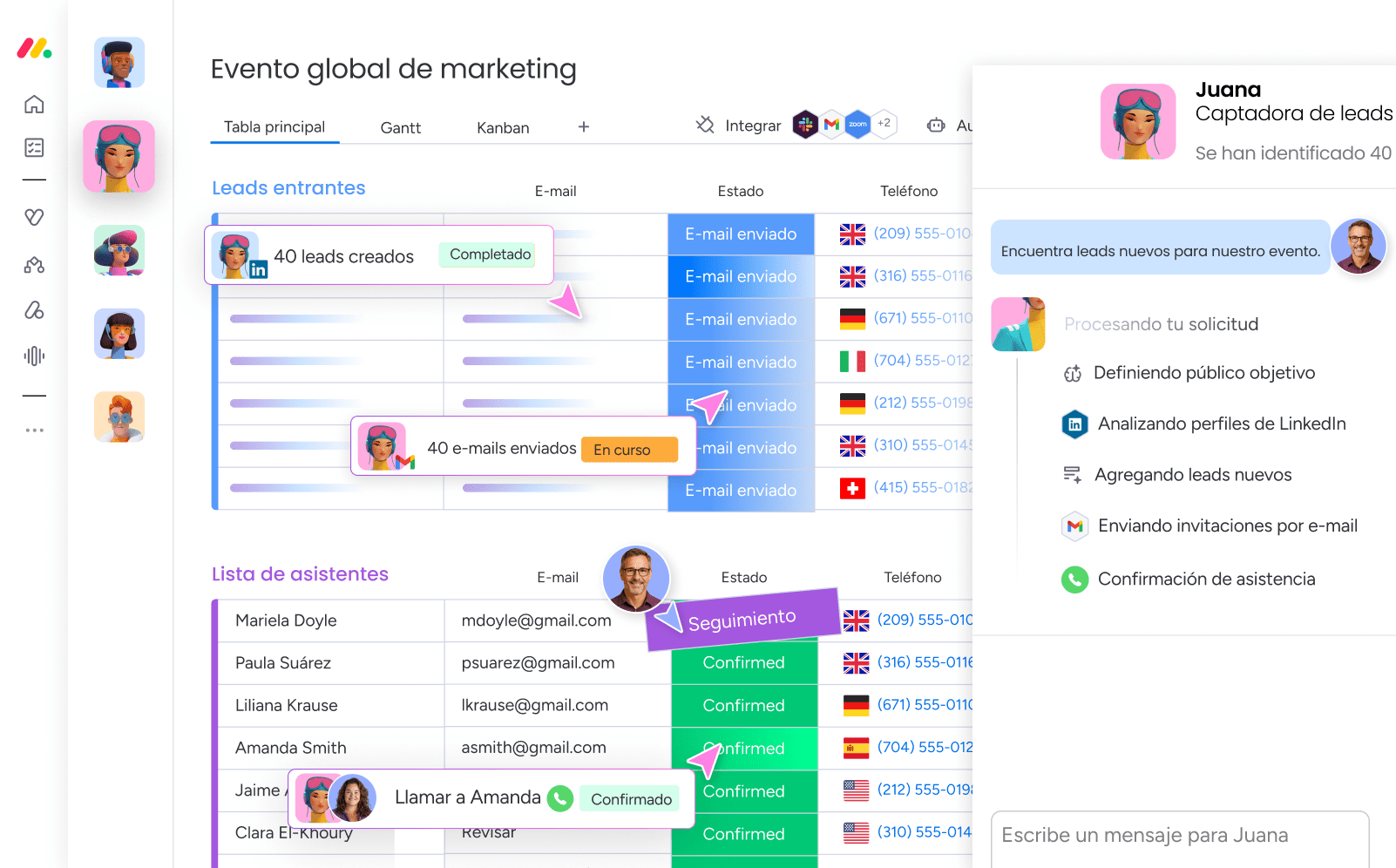This screenshot has width=1396, height=868.
Task: Open Estado dropdown for Paula Suárez
Action: 744,663
